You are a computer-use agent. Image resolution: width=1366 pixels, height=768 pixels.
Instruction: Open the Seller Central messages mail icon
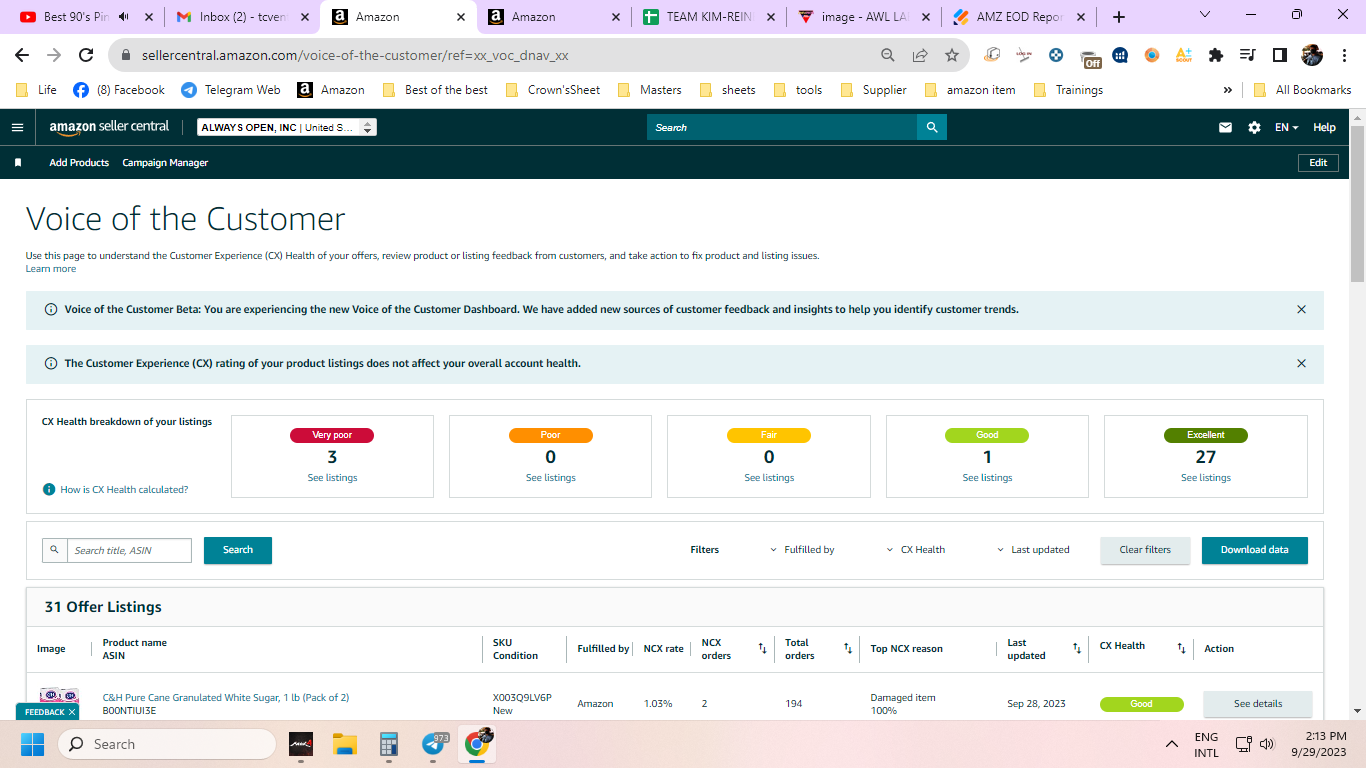pos(1225,128)
